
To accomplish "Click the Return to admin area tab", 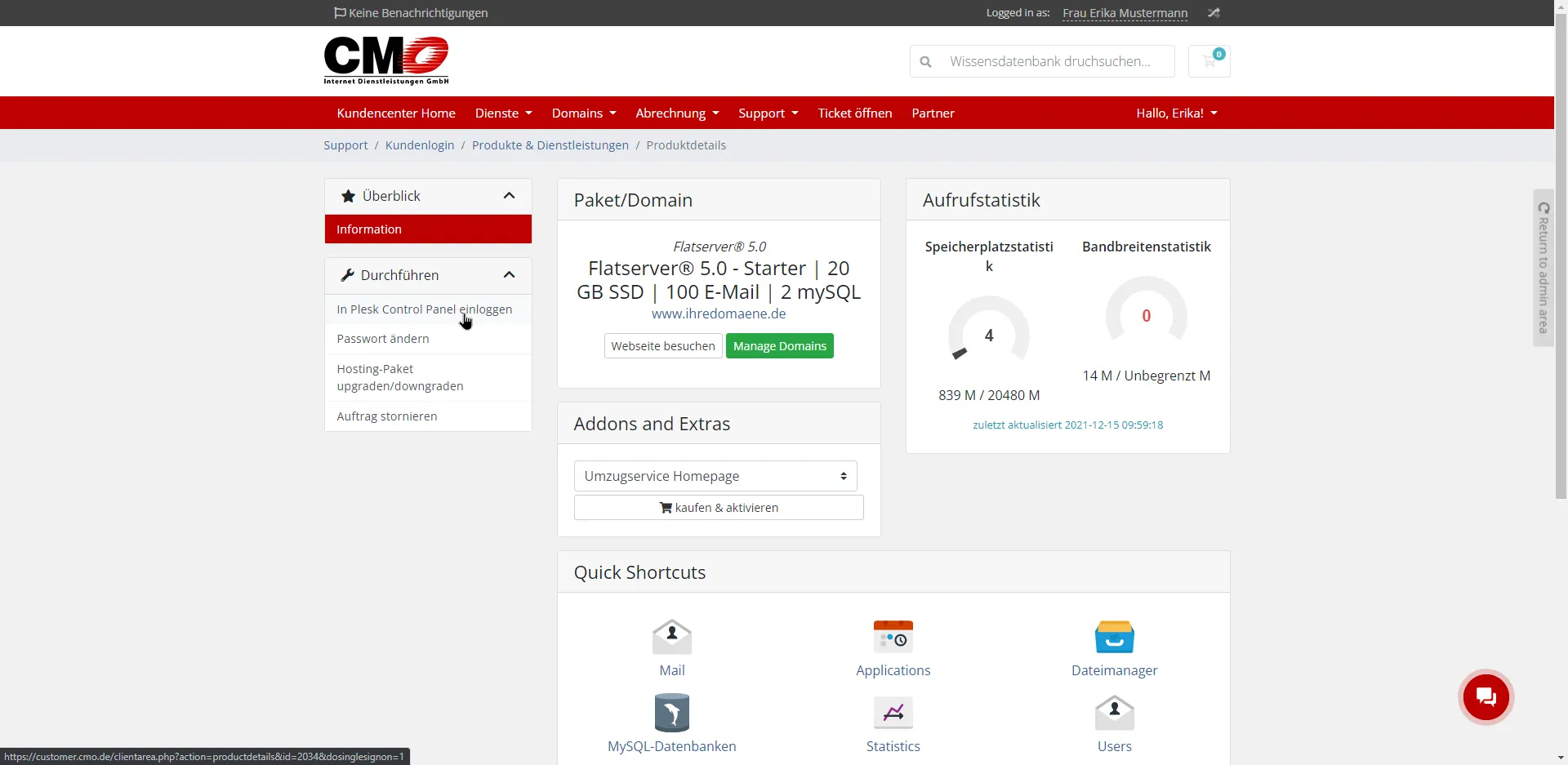I will click(1543, 268).
